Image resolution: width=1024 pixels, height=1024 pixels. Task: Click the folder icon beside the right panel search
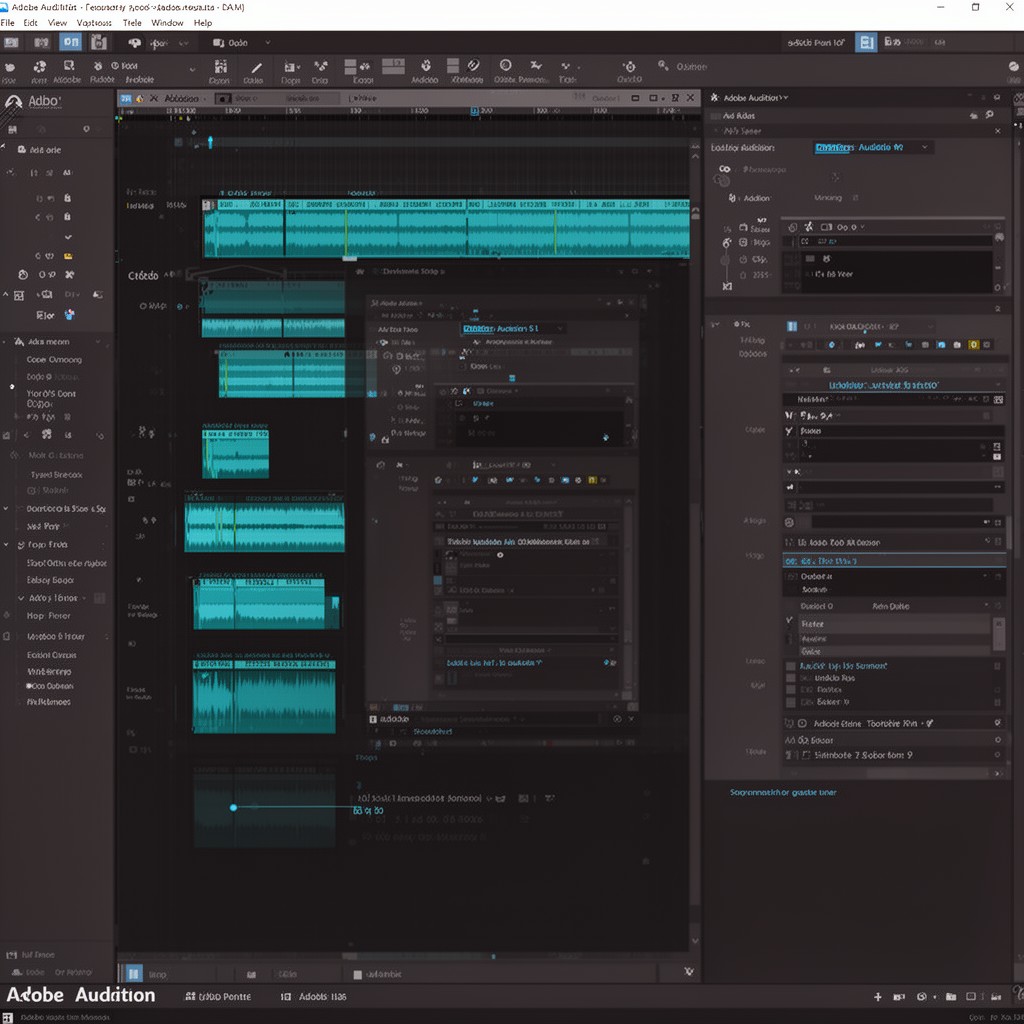coord(974,116)
